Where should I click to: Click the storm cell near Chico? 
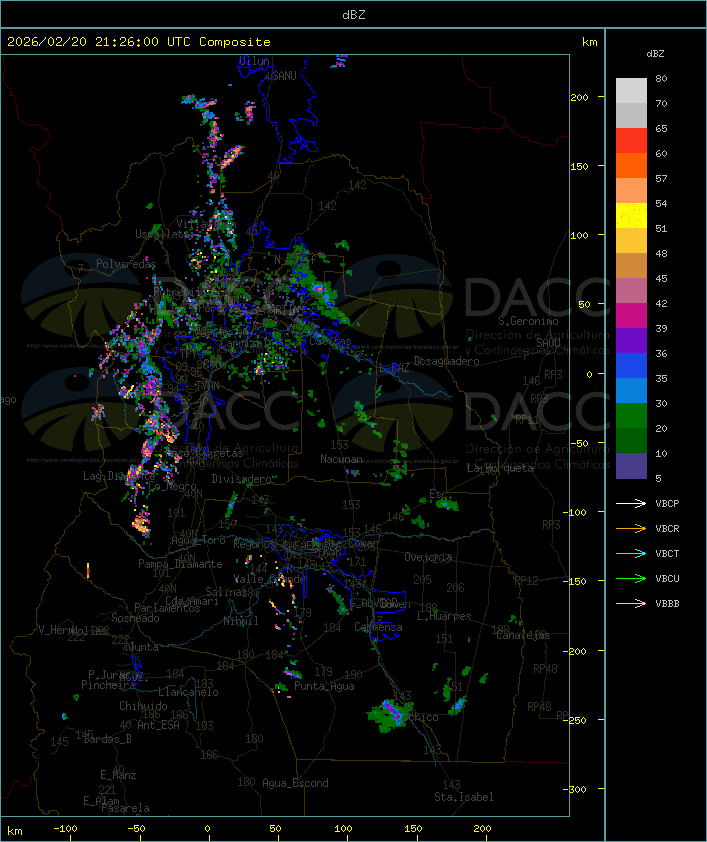coord(390,714)
